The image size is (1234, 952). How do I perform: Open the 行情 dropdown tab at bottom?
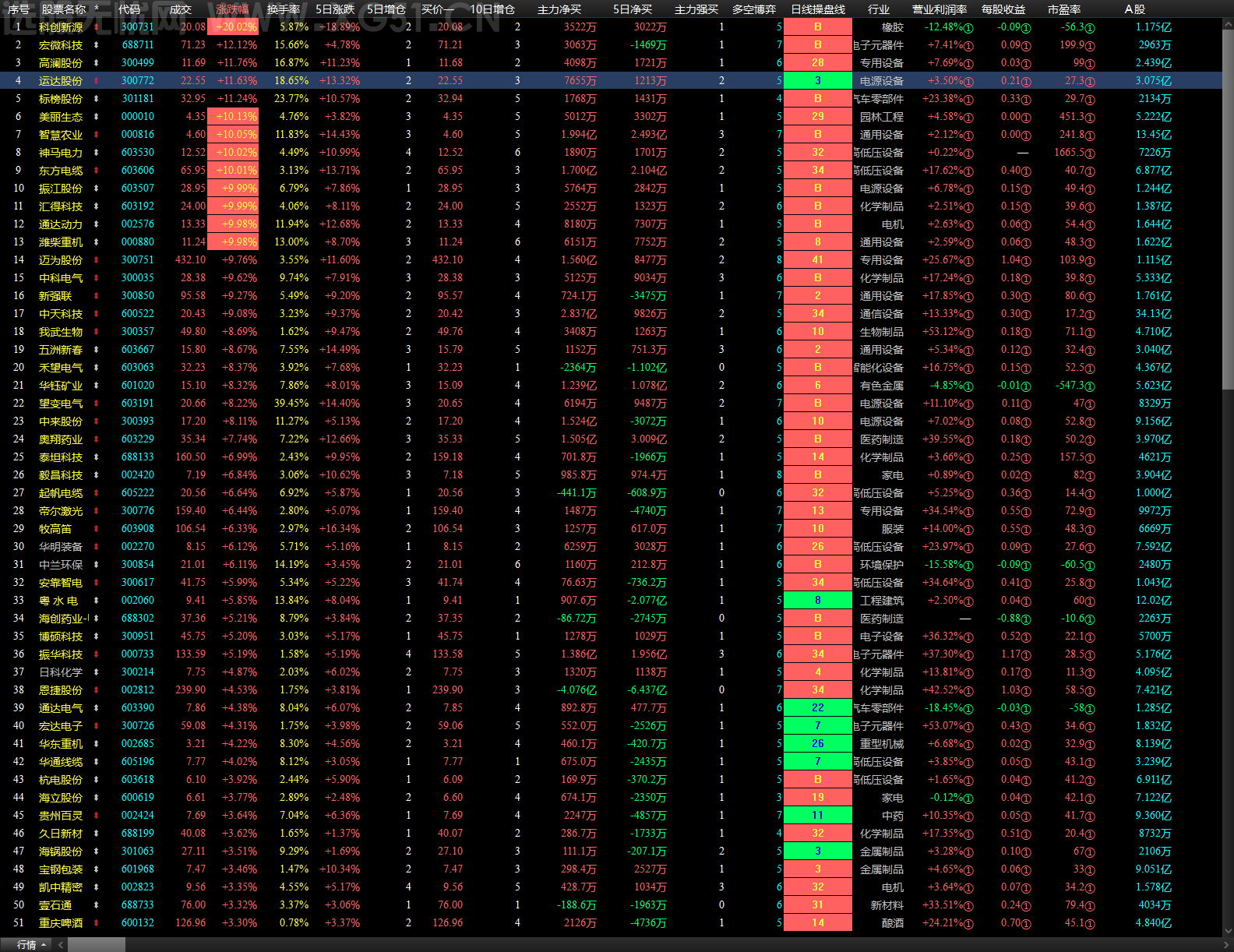[31, 944]
